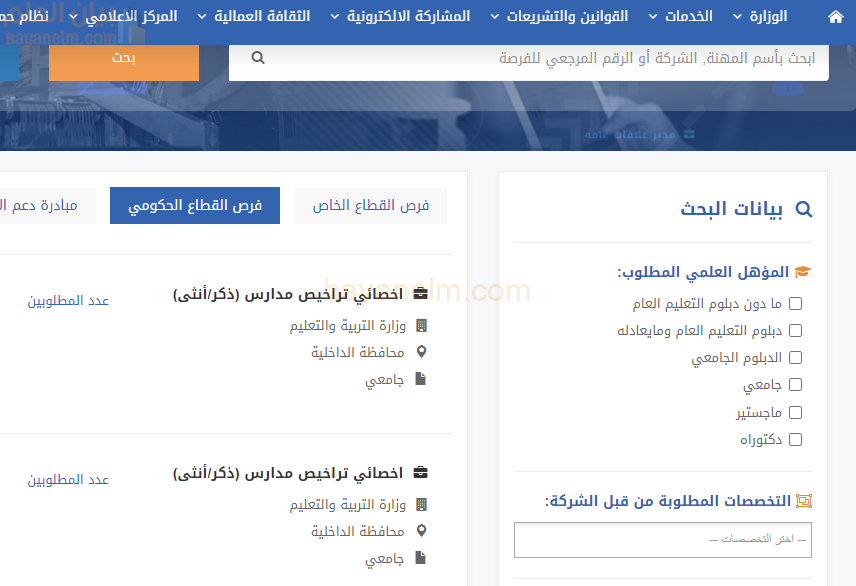Viewport: 856px width, 586px height.
Task: Click the magnifier icon inside the search bar
Action: click(x=258, y=58)
